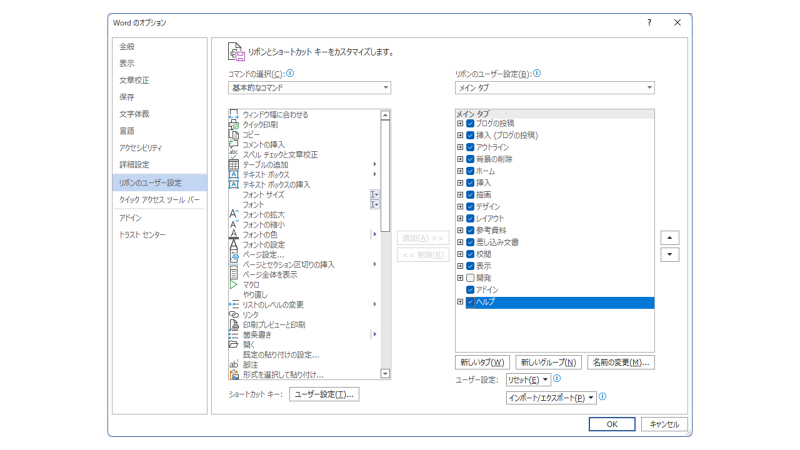The width and height of the screenshot is (800, 450).
Task: Select the フォントの色 icon
Action: 233,235
